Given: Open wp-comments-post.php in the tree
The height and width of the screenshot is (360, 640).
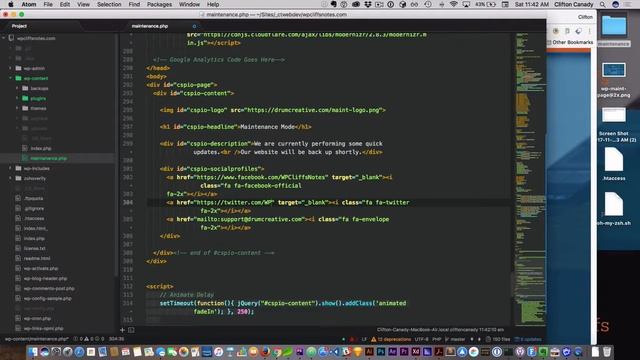Looking at the screenshot, I should click(x=49, y=289).
